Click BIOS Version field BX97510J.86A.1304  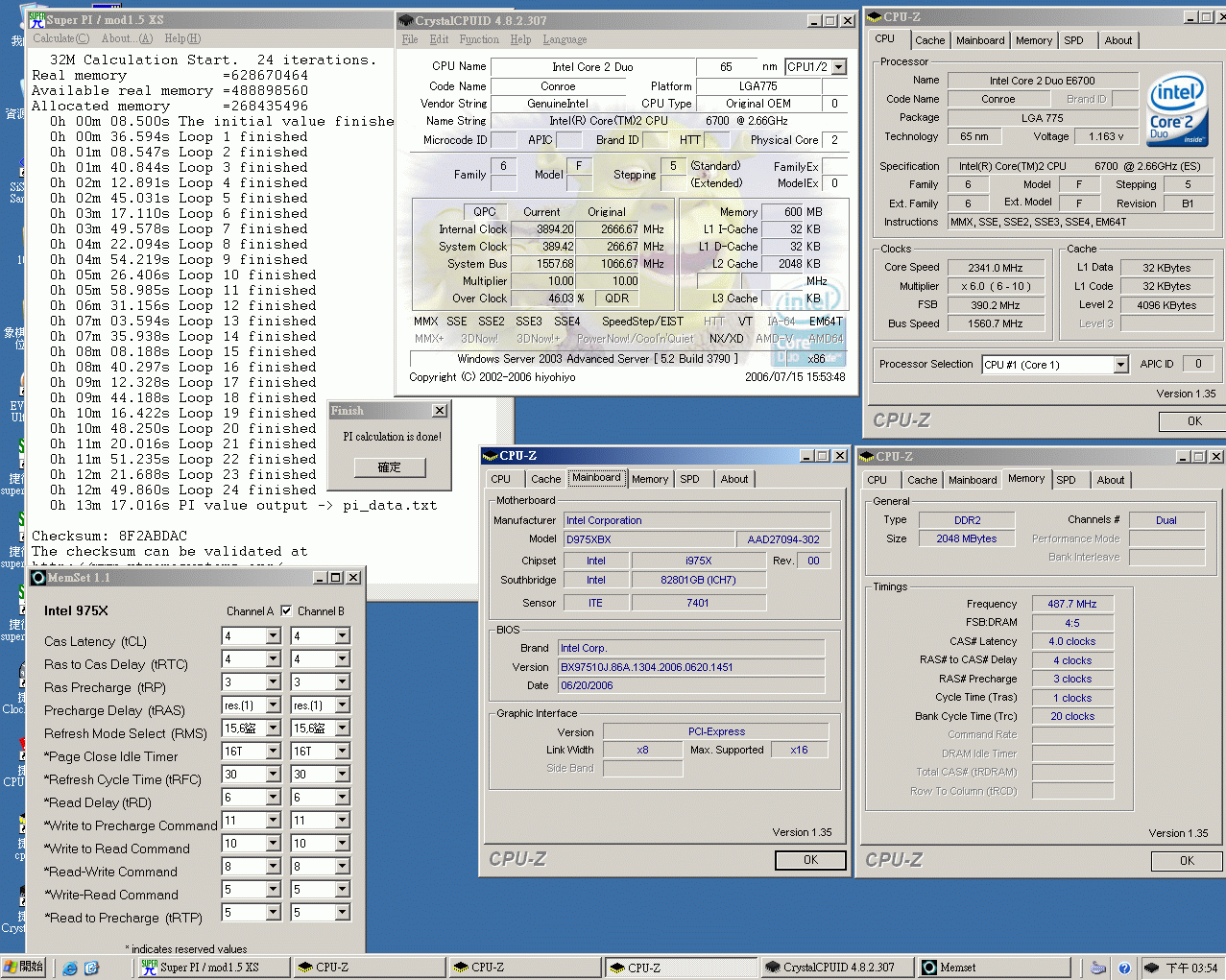pos(691,667)
